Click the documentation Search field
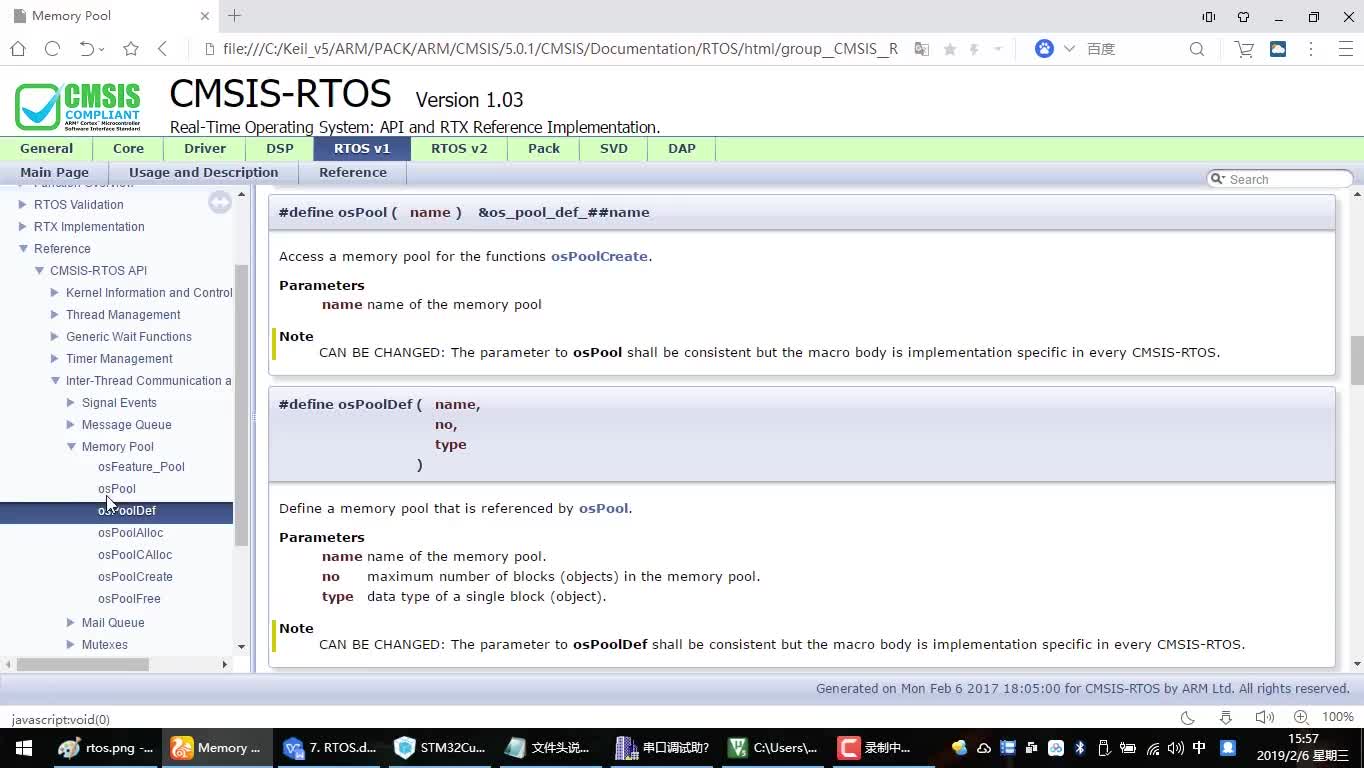1364x768 pixels. coord(1281,179)
